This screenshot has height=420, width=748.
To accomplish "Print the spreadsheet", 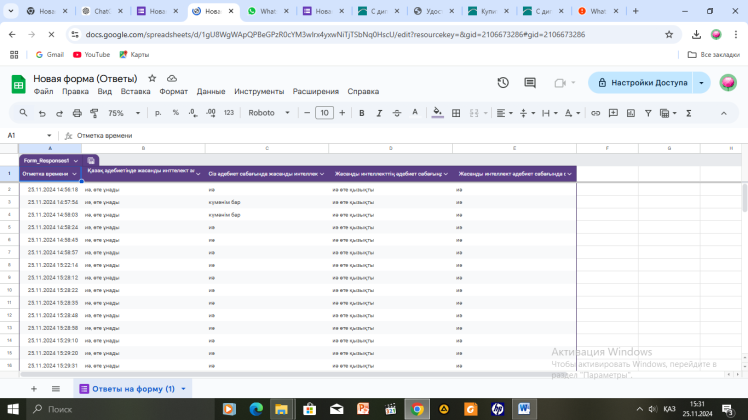I will 77,113.
